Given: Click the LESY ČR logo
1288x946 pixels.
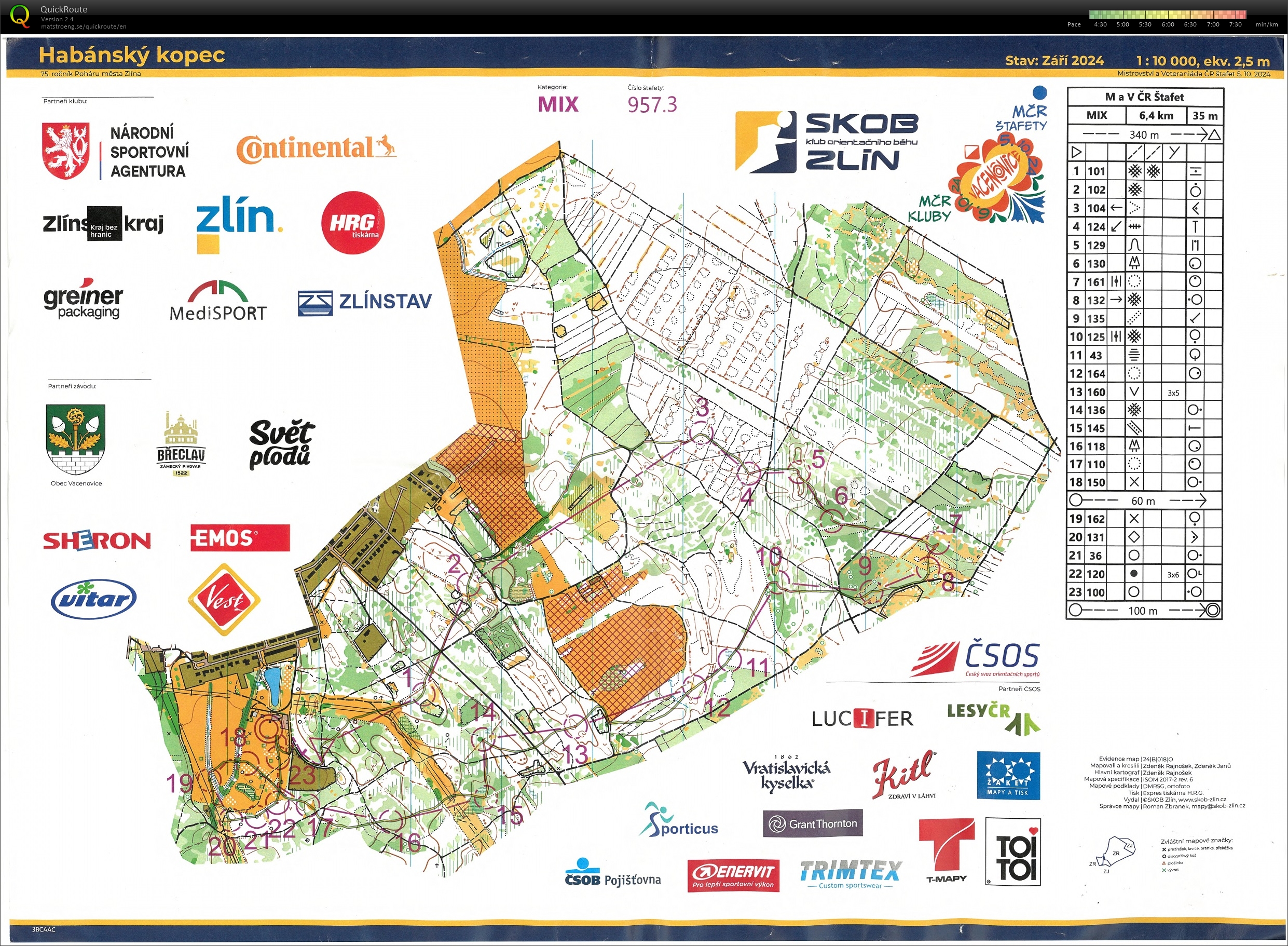Looking at the screenshot, I should [993, 718].
